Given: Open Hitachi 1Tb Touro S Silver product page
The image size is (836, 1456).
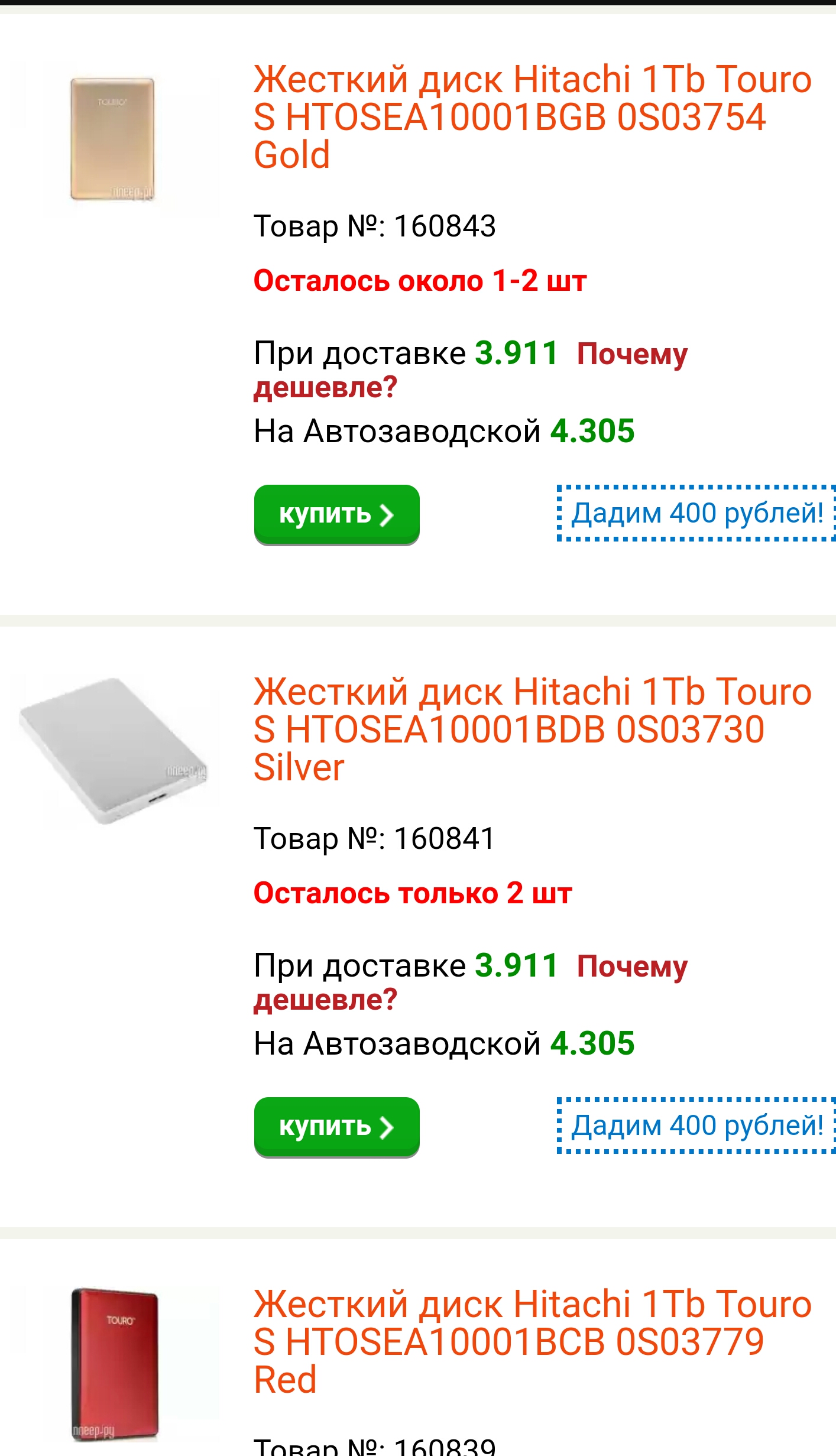Looking at the screenshot, I should (x=532, y=729).
